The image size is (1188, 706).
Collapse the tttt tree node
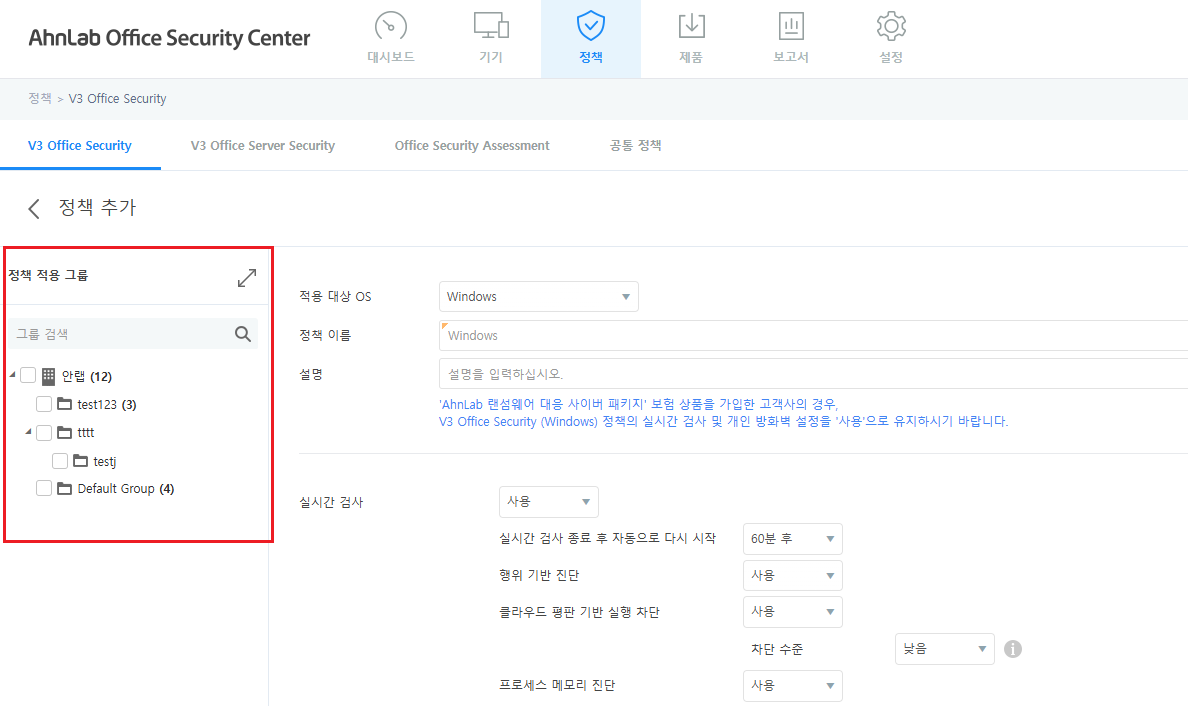pos(28,432)
